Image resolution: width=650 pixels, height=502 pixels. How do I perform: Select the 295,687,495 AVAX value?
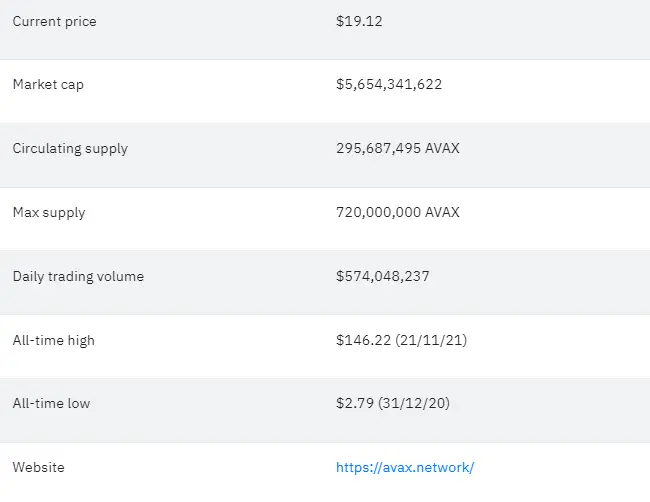(398, 148)
